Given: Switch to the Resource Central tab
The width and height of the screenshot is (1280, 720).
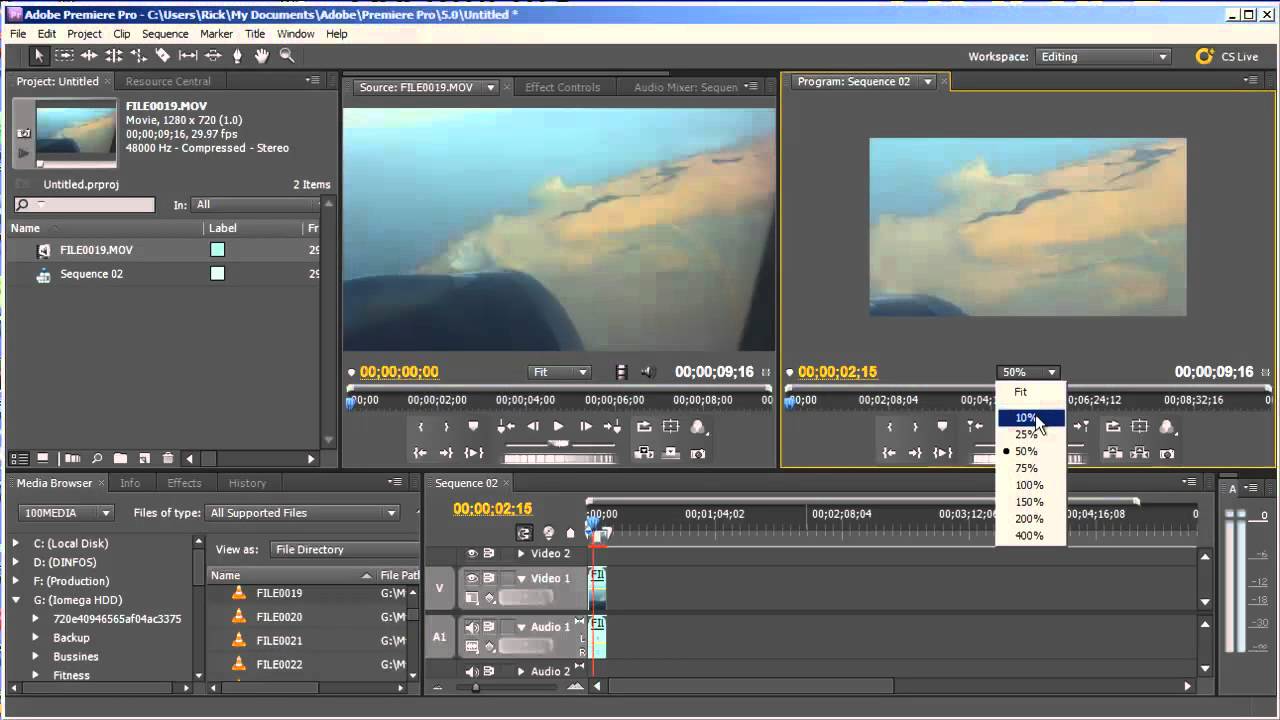Looking at the screenshot, I should click(x=168, y=81).
